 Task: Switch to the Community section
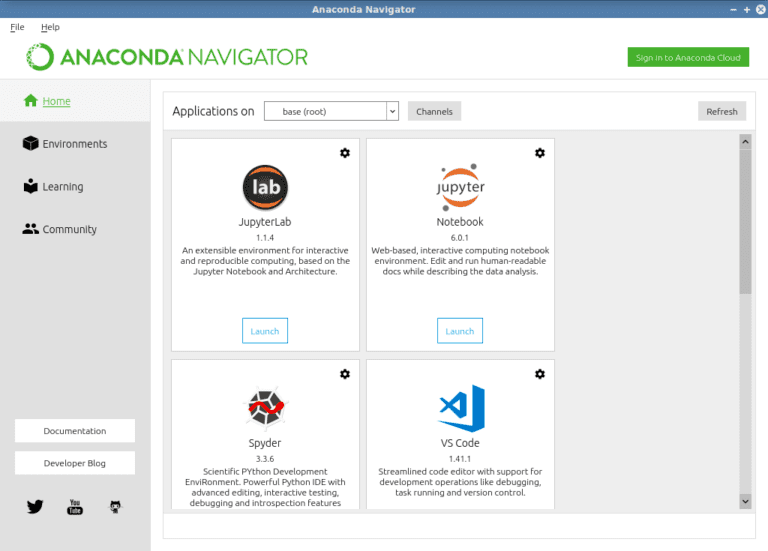click(70, 229)
